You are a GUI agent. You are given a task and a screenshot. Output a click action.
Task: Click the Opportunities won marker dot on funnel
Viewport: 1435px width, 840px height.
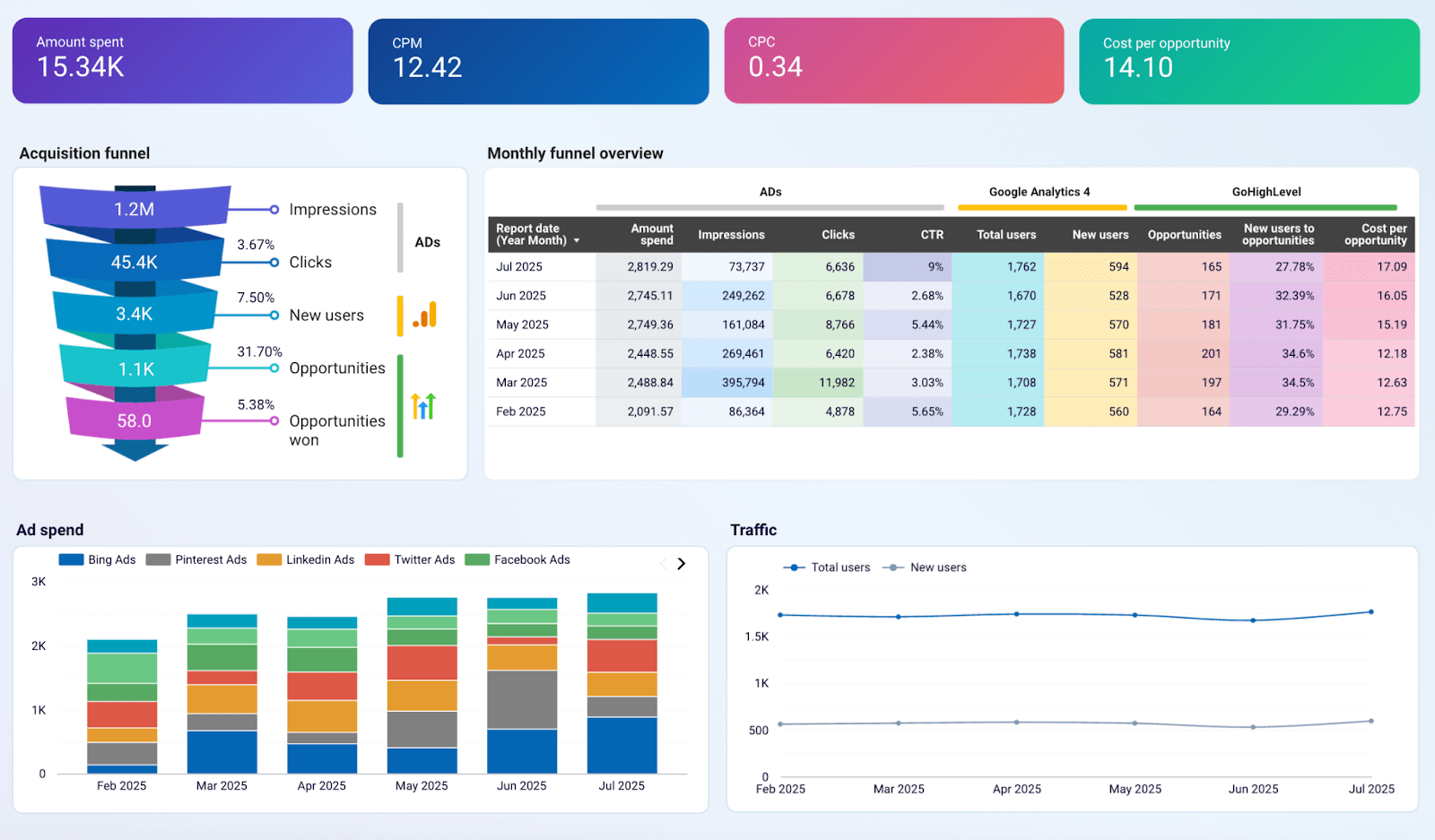point(274,420)
